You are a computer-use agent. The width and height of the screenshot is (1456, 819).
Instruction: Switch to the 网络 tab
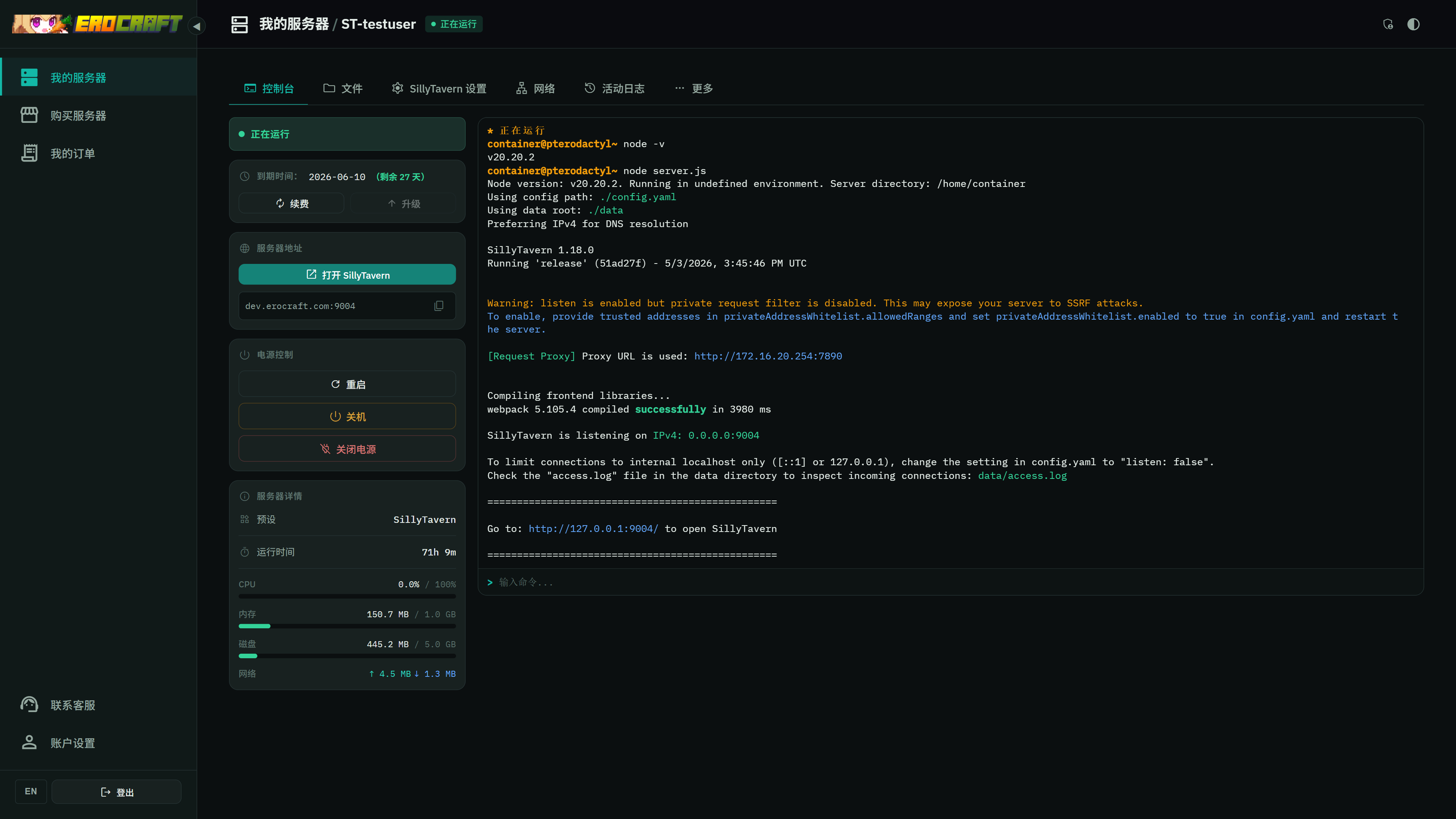point(535,88)
